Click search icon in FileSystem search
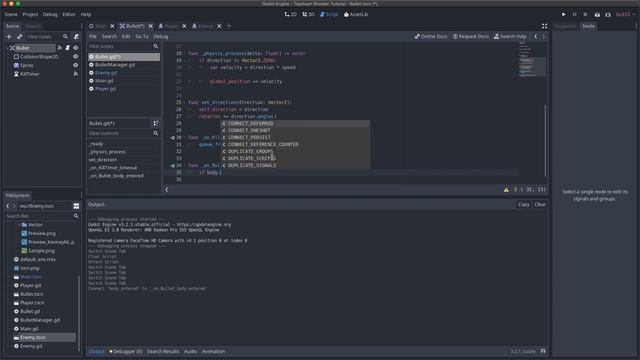 tap(76, 216)
